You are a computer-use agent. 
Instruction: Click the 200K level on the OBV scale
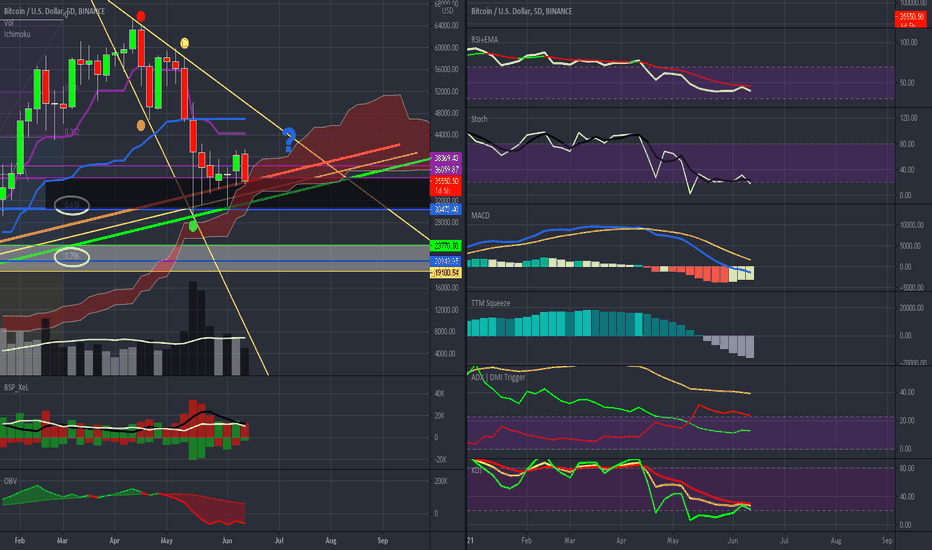click(441, 481)
